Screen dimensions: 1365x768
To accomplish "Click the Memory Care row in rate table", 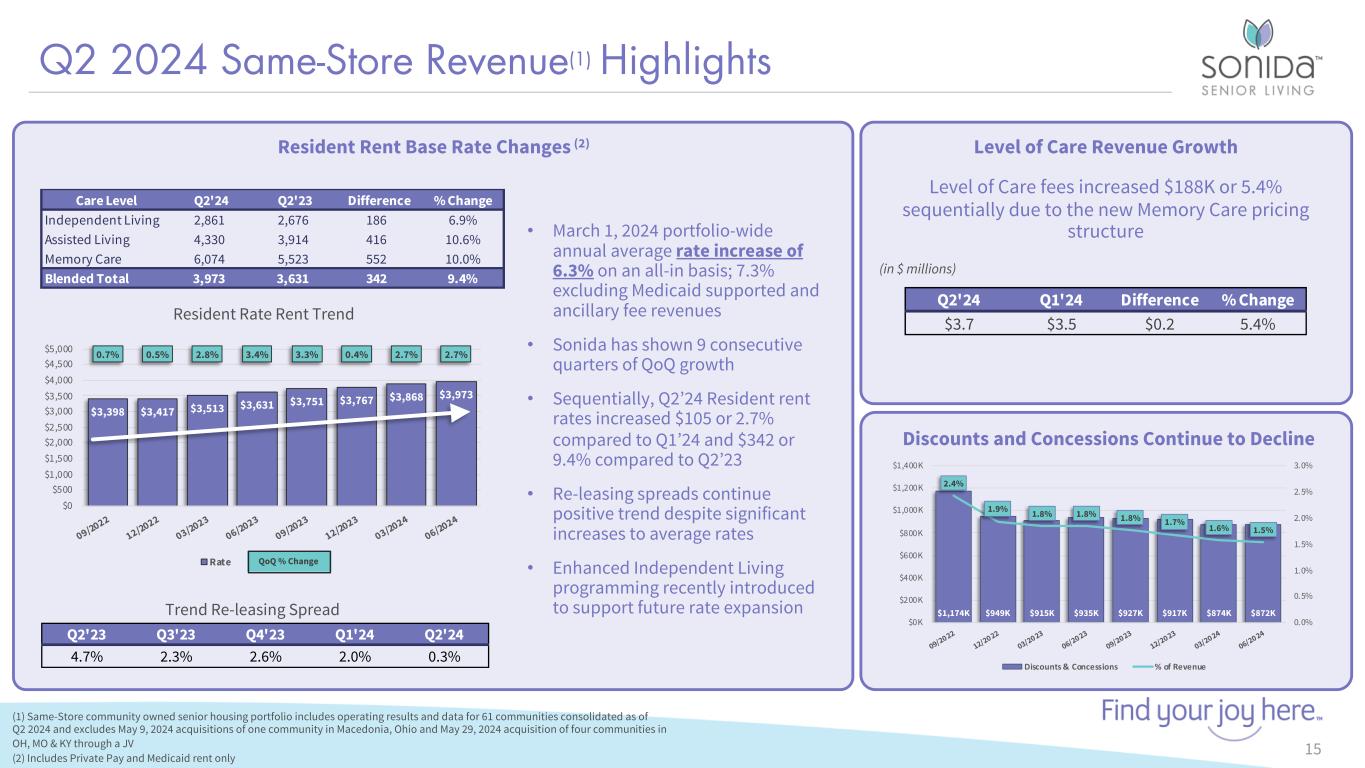I will point(273,258).
